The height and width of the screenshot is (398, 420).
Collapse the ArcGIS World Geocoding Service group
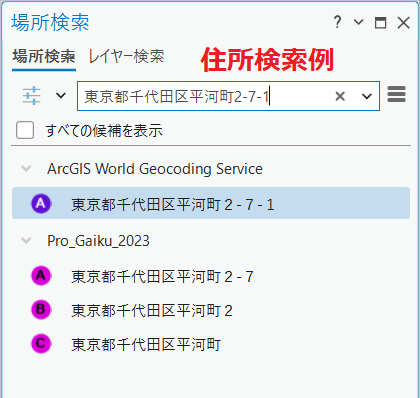26,168
